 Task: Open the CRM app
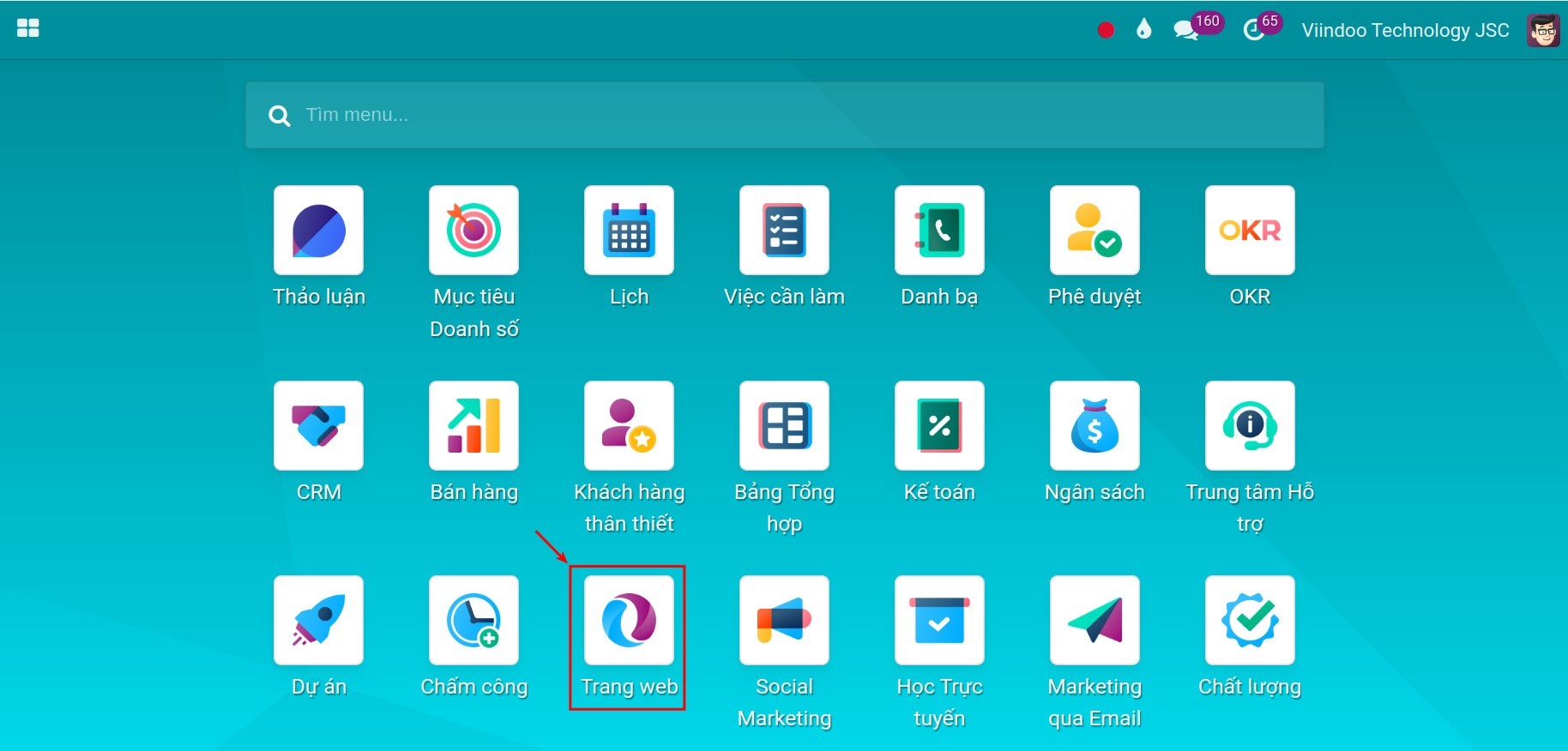click(318, 426)
